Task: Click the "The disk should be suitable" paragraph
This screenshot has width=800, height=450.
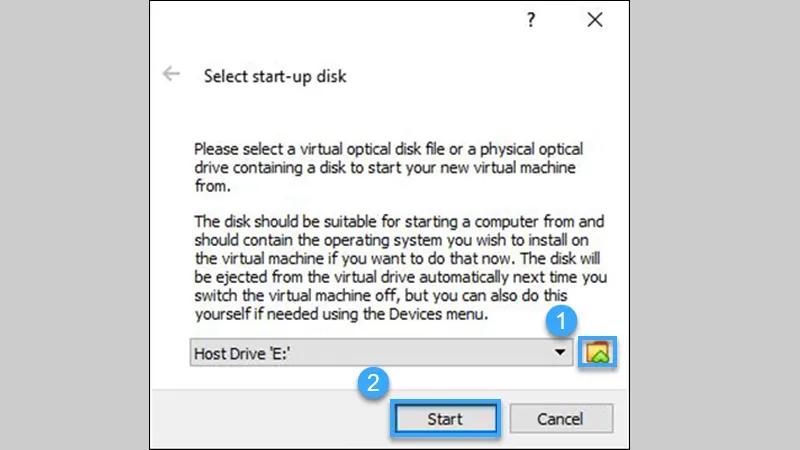Action: click(401, 268)
